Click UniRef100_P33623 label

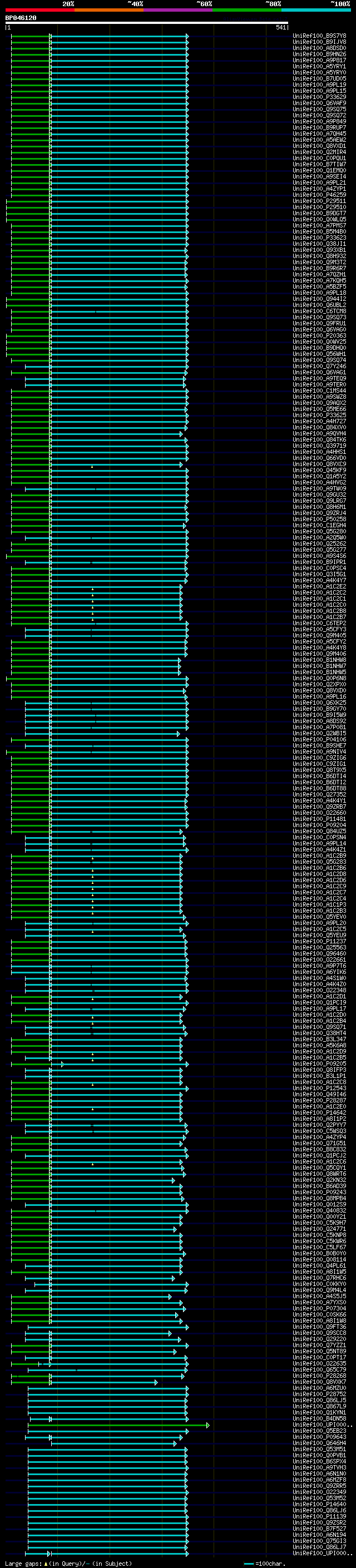tap(319, 238)
